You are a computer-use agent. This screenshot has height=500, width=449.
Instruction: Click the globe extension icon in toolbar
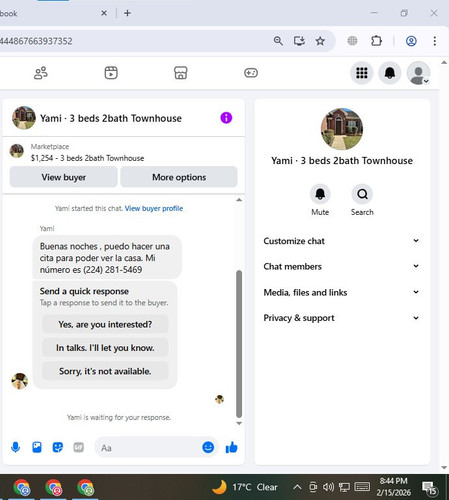point(352,41)
